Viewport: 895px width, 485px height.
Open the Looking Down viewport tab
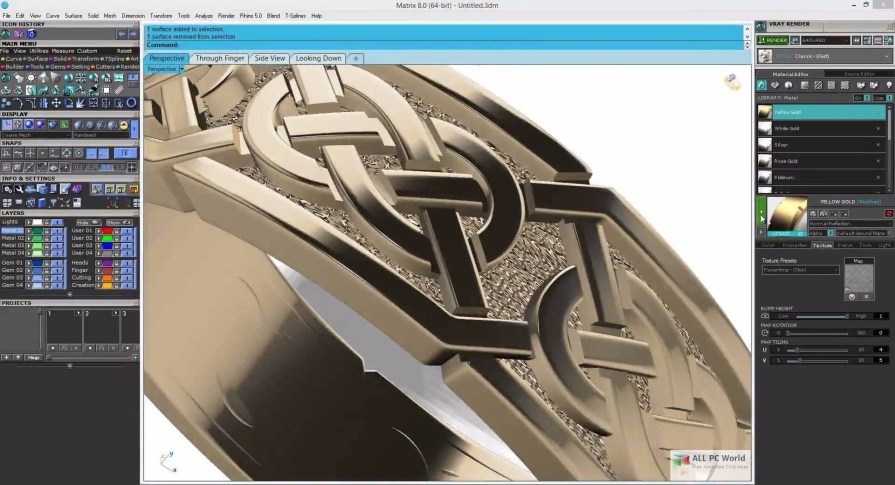(x=318, y=59)
